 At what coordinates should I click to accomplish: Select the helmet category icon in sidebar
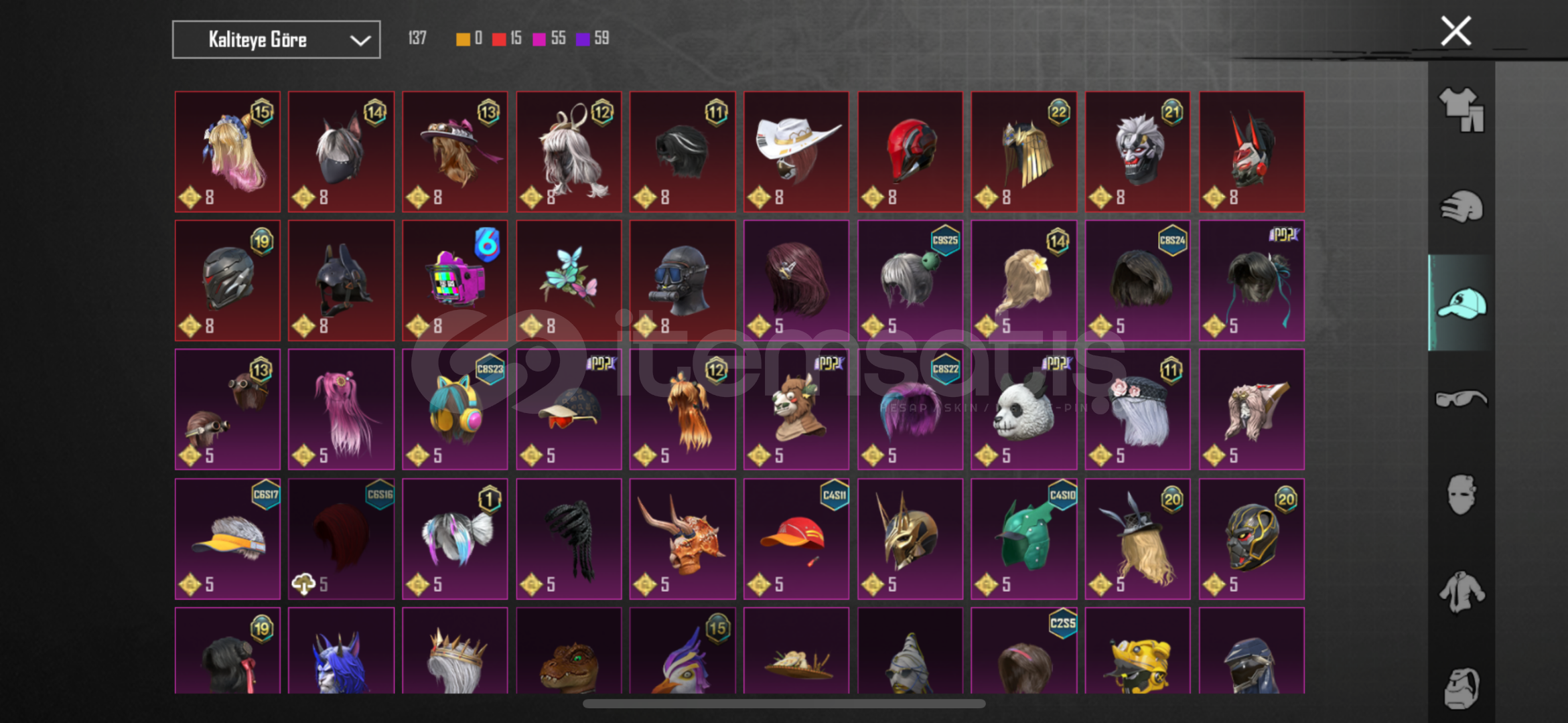(x=1462, y=207)
